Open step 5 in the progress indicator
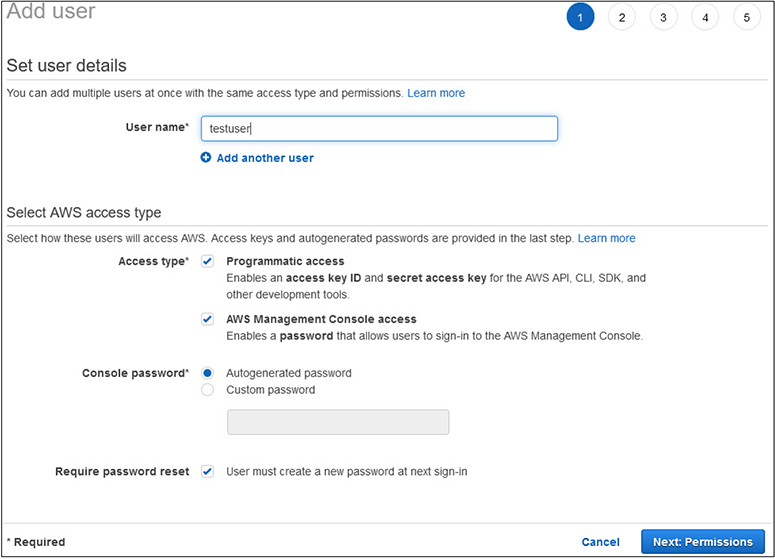Viewport: 775px width, 559px height. [x=746, y=17]
